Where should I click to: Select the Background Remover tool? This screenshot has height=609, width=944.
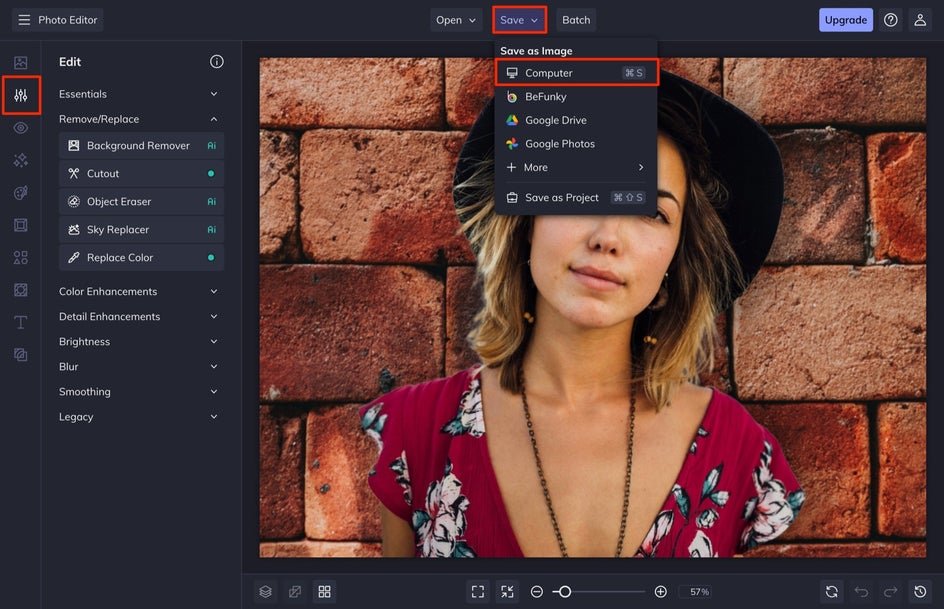click(141, 146)
